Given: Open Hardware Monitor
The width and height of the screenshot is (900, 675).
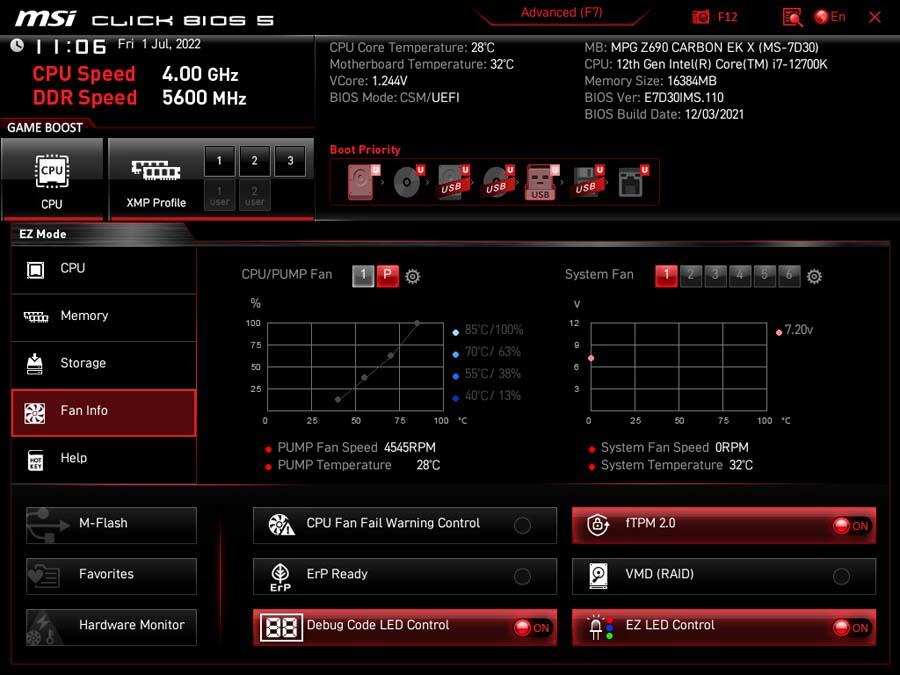Looking at the screenshot, I should [111, 627].
